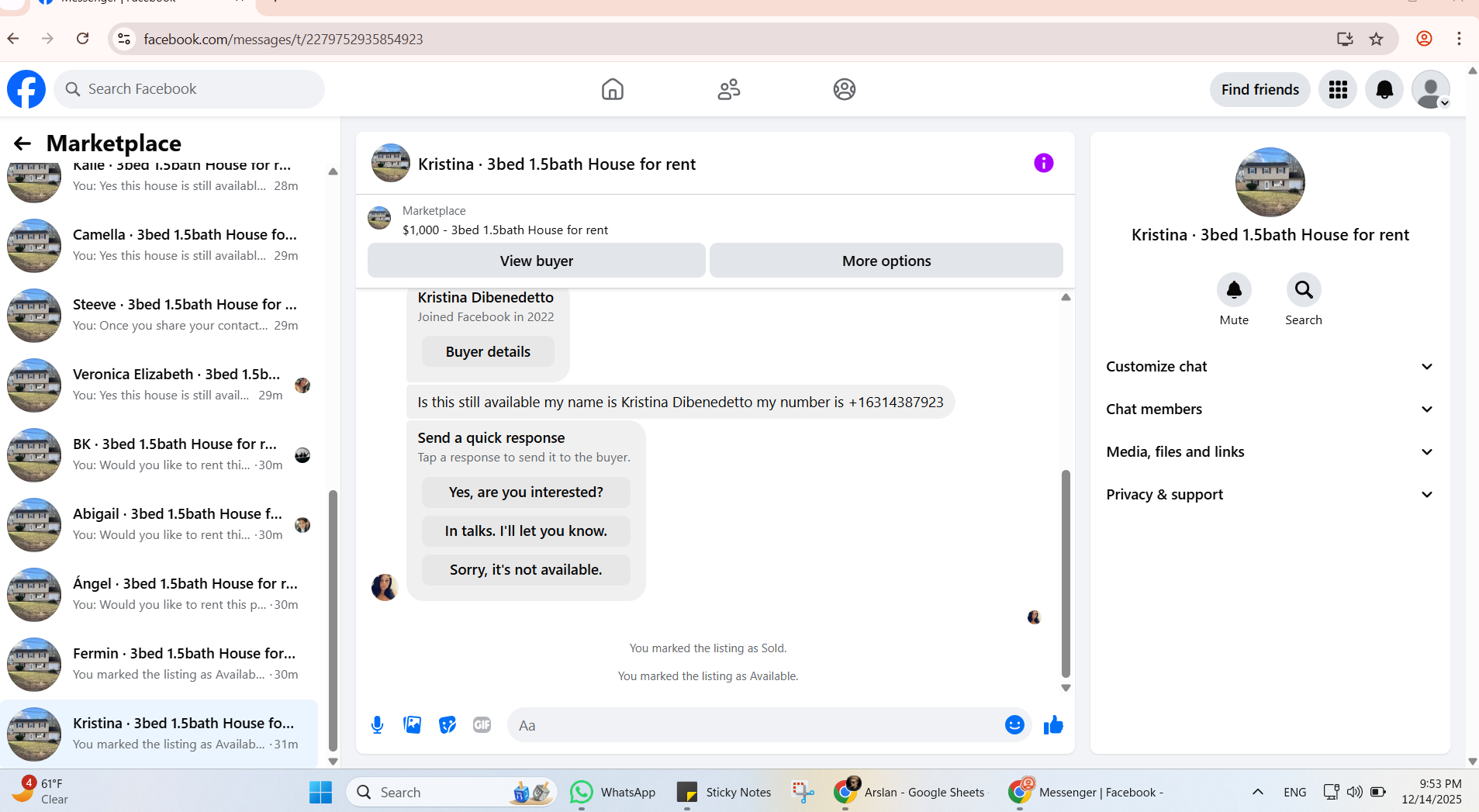Open WhatsApp from the taskbar

pyautogui.click(x=613, y=792)
